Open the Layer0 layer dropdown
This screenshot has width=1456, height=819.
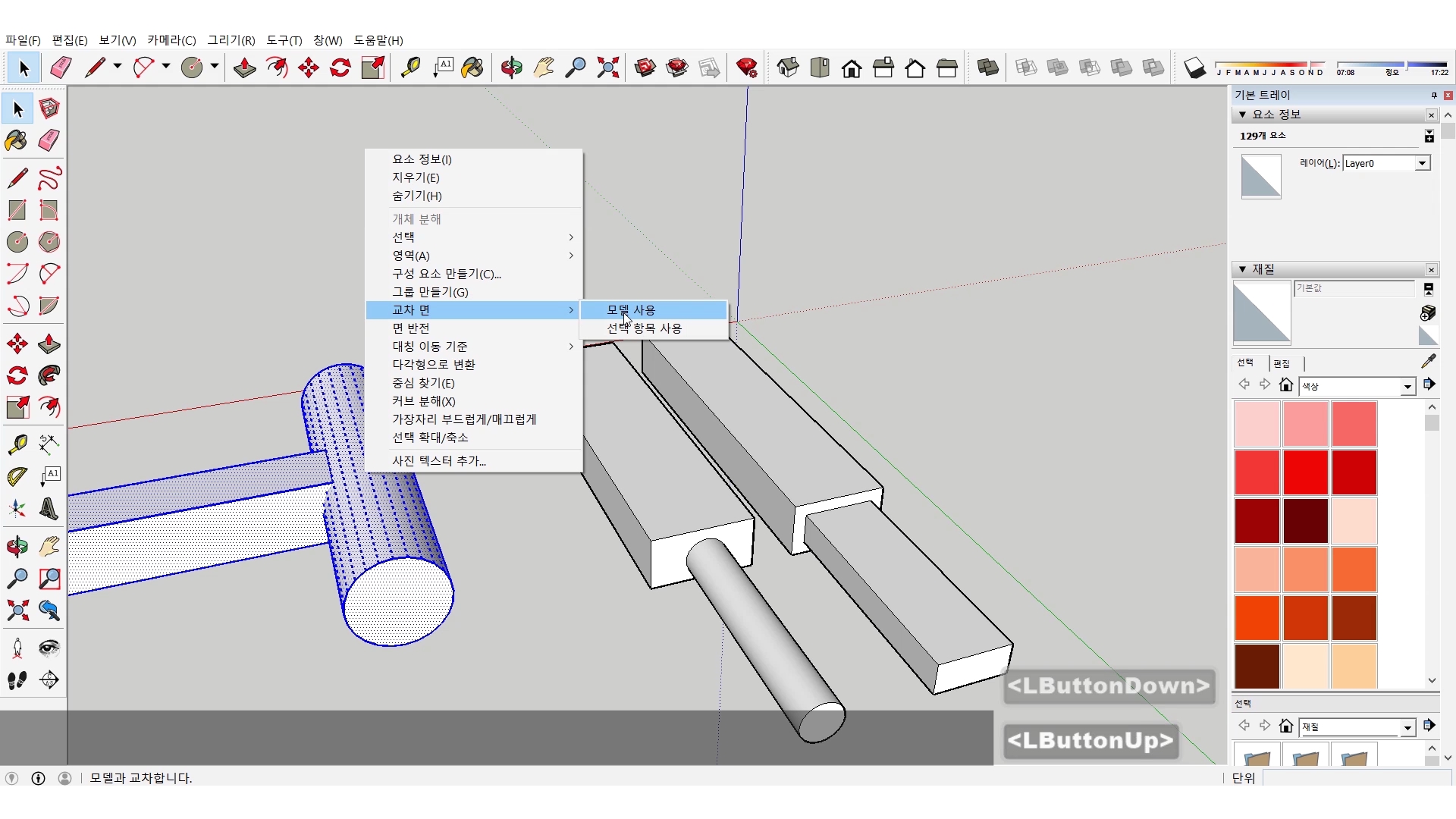point(1422,163)
